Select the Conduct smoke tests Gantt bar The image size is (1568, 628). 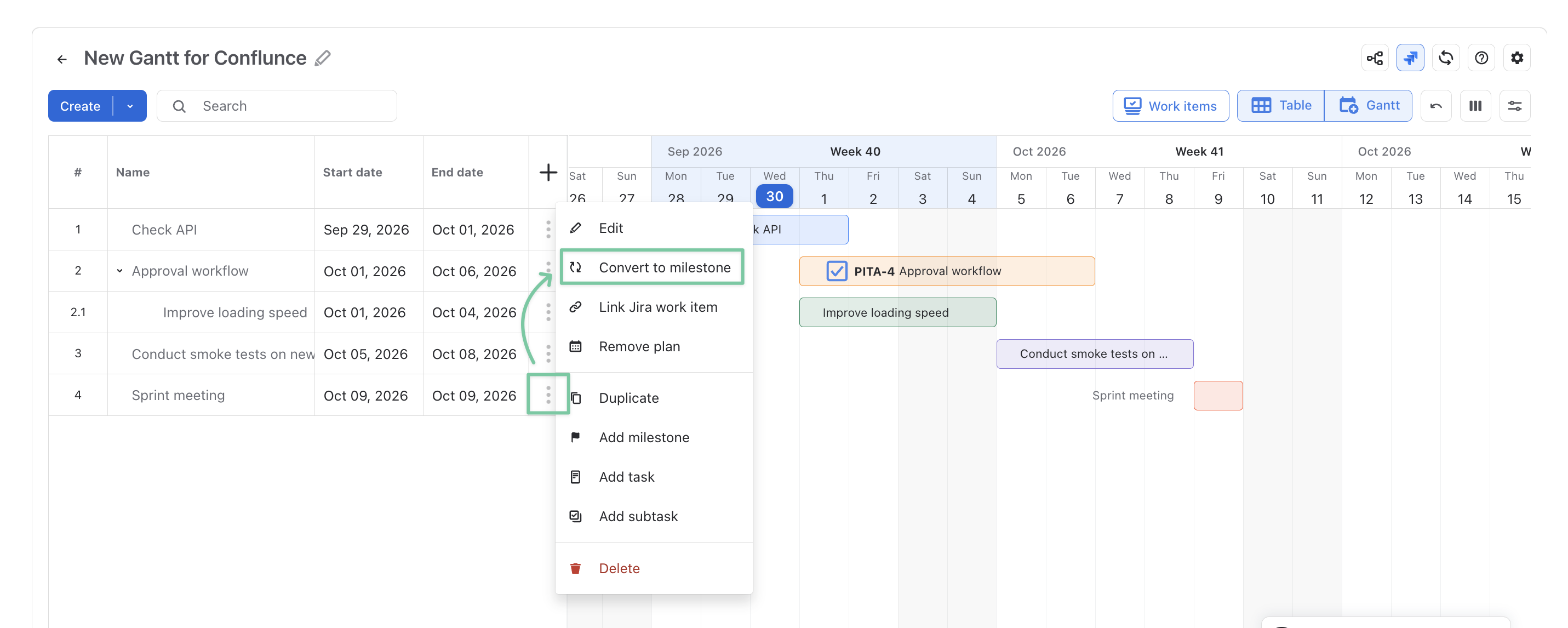point(1095,354)
